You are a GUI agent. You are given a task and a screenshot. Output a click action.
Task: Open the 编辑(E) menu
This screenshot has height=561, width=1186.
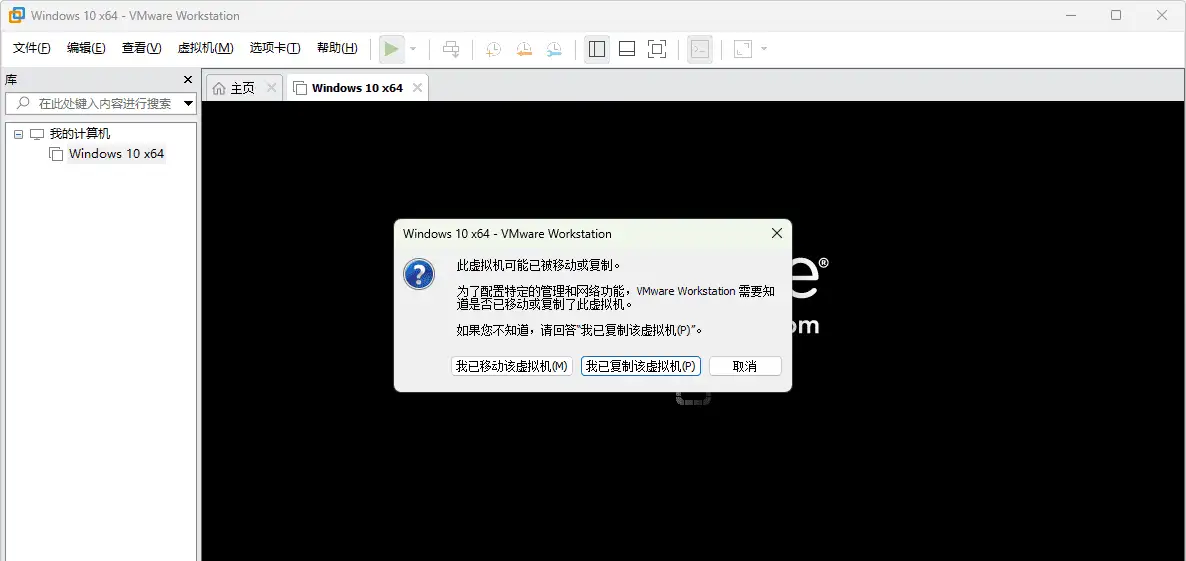pos(86,48)
